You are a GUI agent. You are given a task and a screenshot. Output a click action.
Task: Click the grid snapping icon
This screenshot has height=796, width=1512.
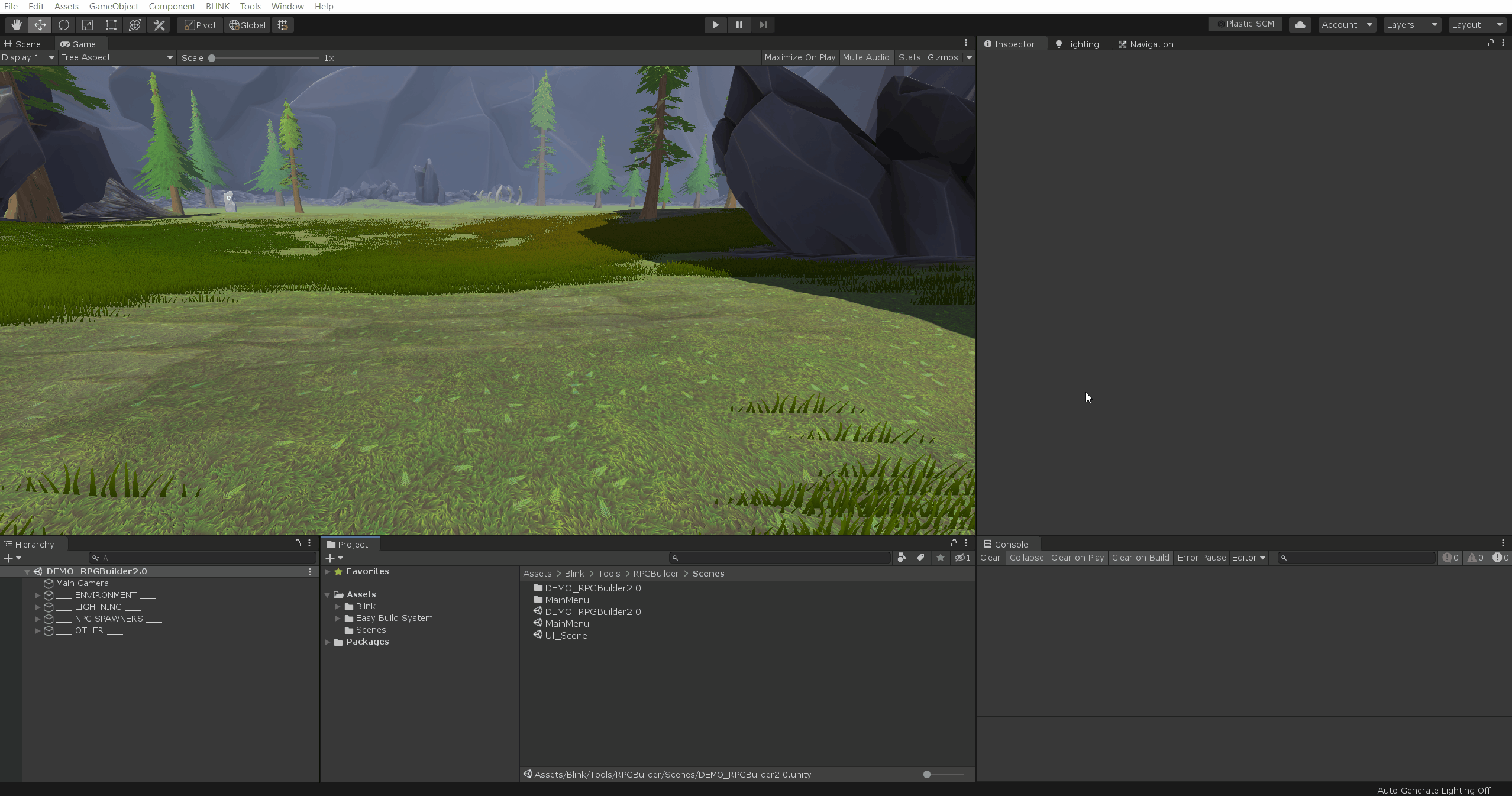coord(283,25)
